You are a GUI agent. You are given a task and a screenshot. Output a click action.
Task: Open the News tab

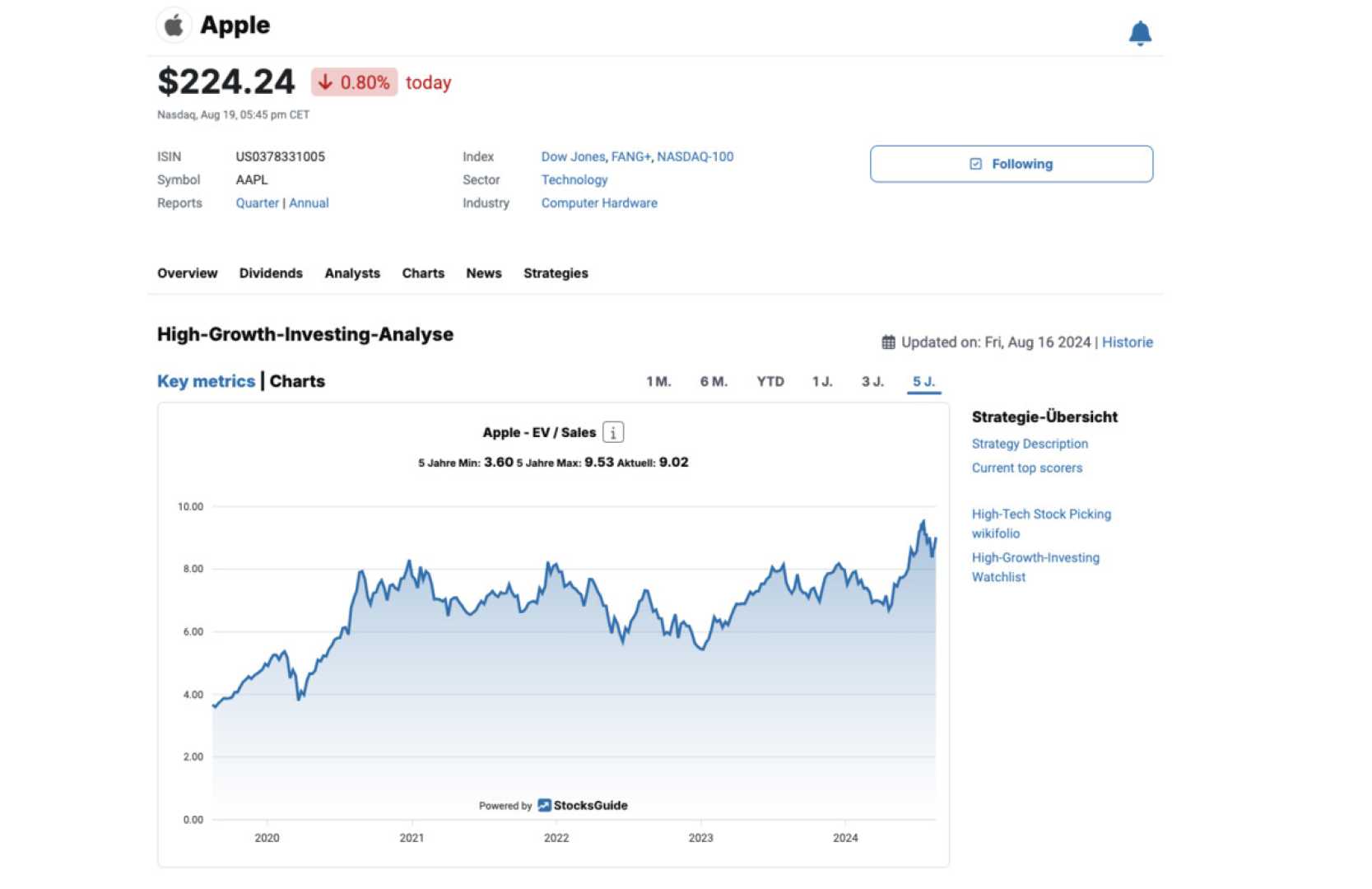click(483, 273)
